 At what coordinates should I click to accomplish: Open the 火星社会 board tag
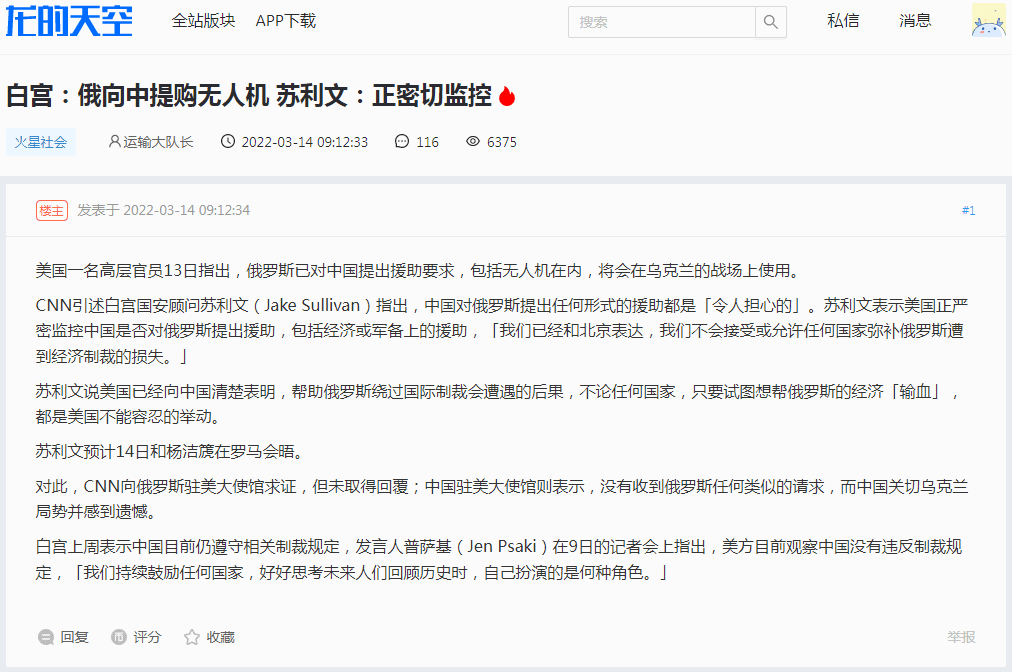click(x=41, y=142)
